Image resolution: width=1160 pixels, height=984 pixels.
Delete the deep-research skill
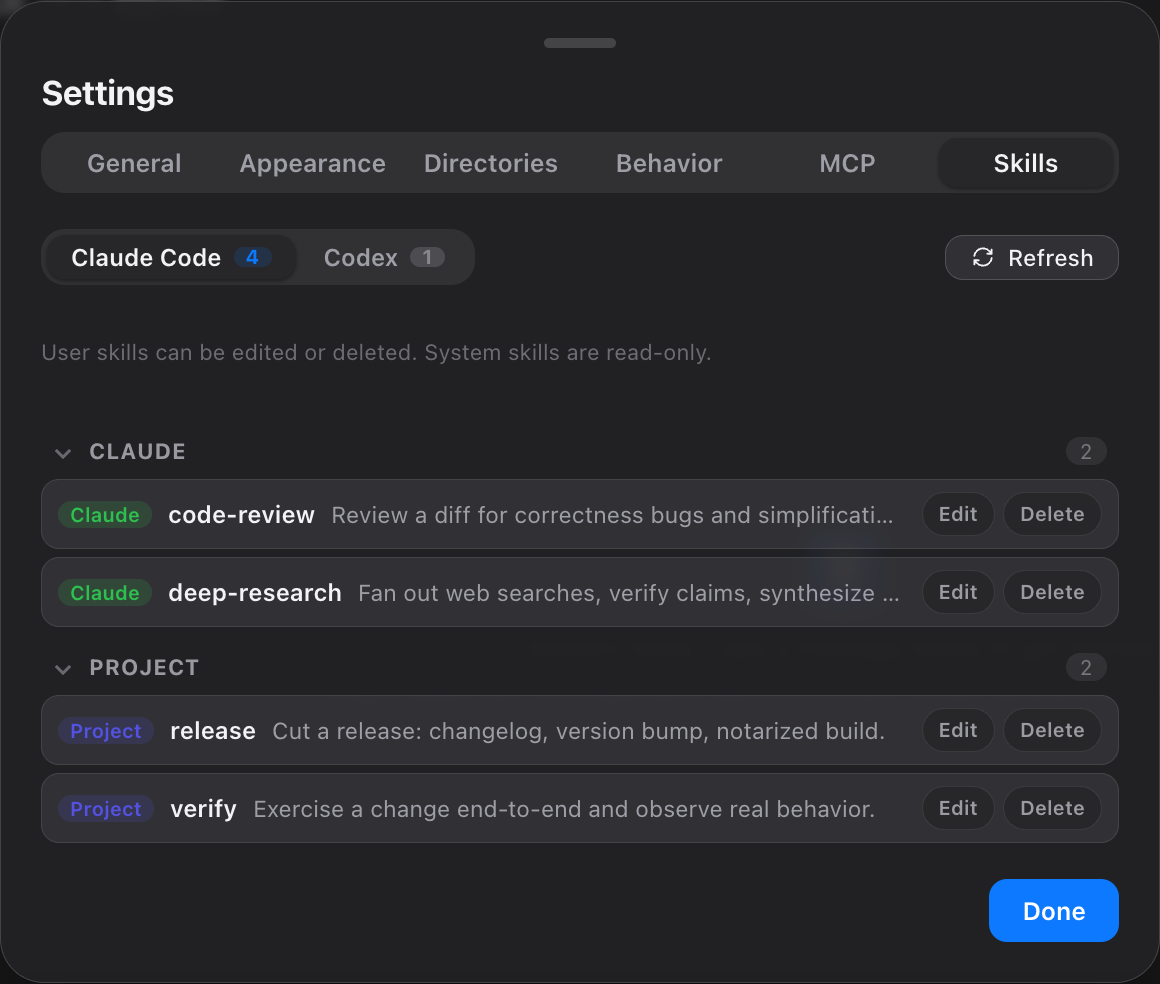tap(1052, 592)
